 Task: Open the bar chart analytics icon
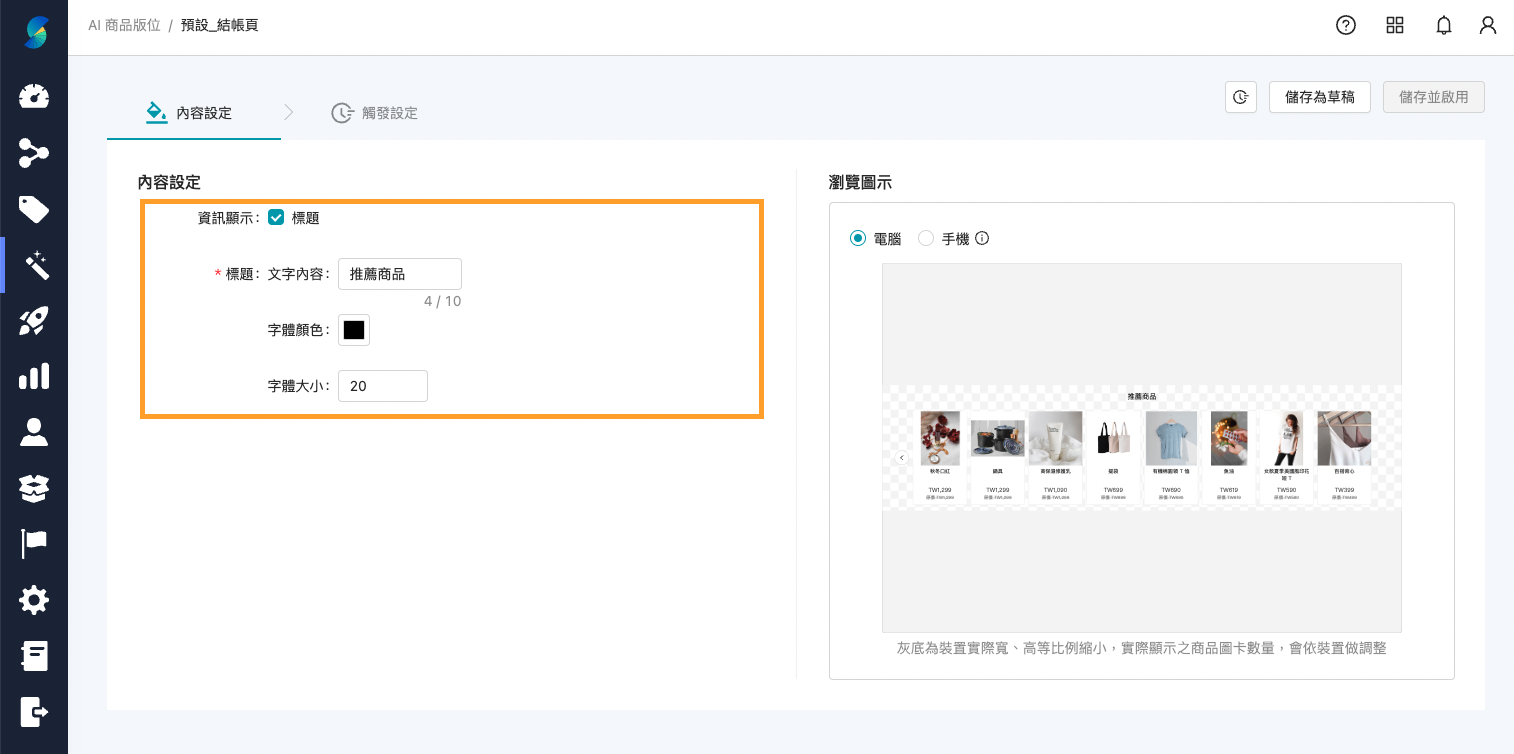pyautogui.click(x=34, y=377)
